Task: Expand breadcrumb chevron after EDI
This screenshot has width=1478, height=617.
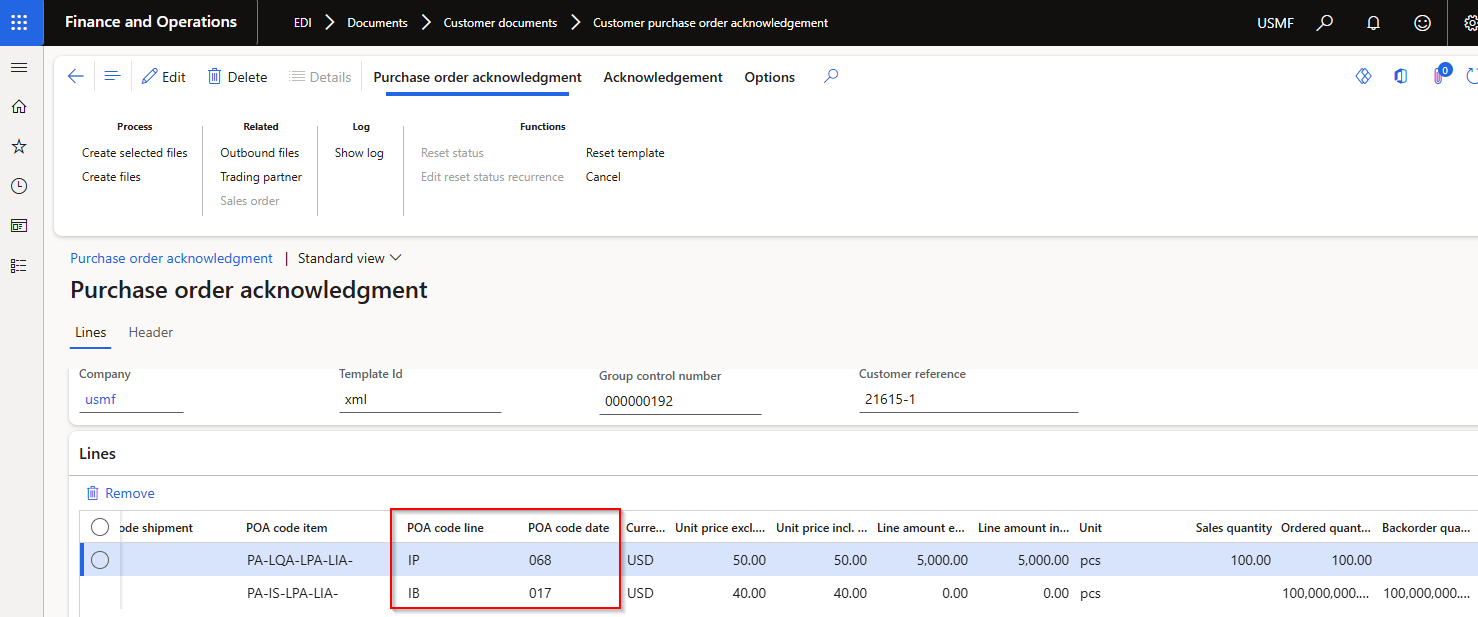Action: 329,22
